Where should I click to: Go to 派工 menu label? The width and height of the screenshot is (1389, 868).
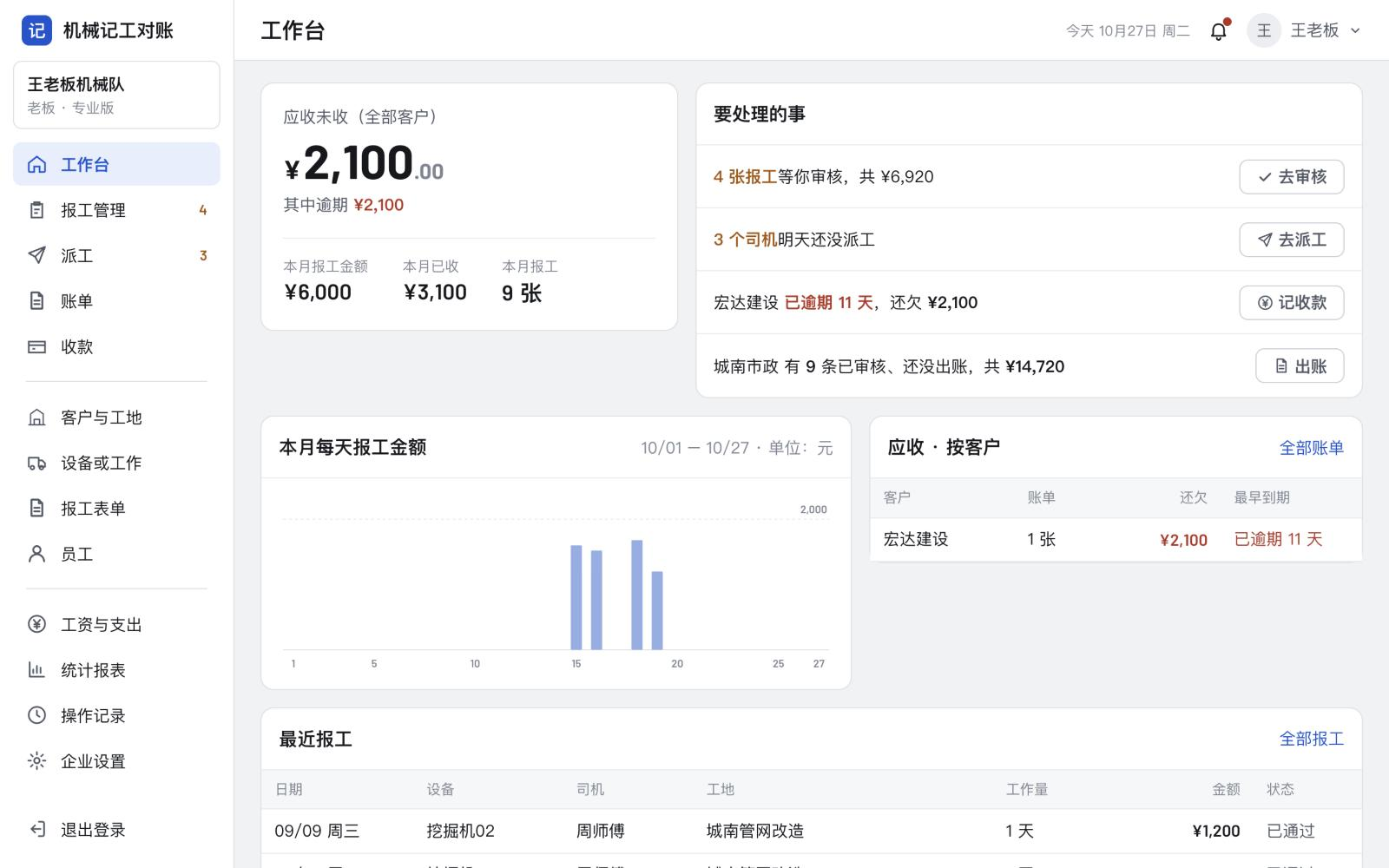[x=76, y=255]
